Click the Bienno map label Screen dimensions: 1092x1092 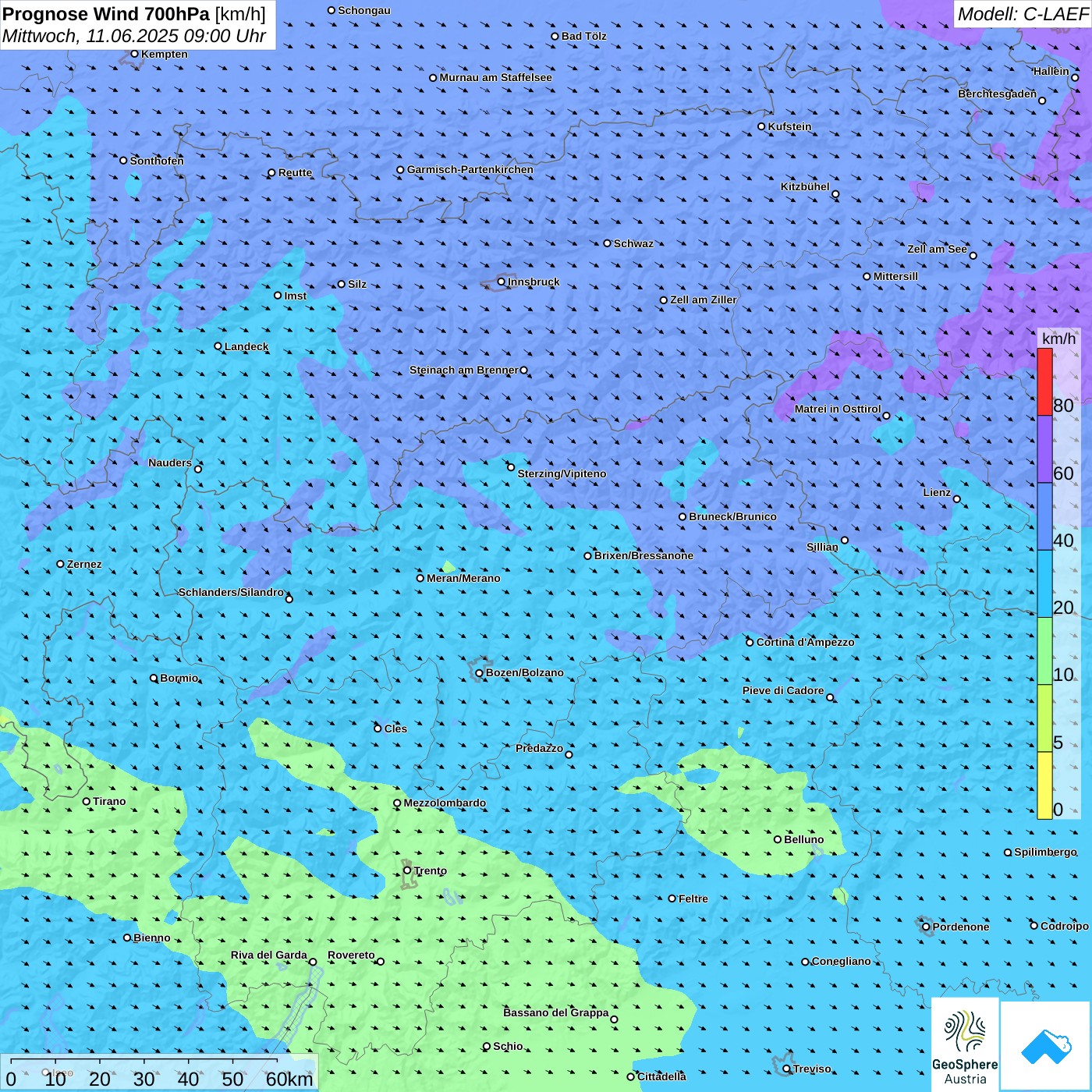[x=151, y=938]
